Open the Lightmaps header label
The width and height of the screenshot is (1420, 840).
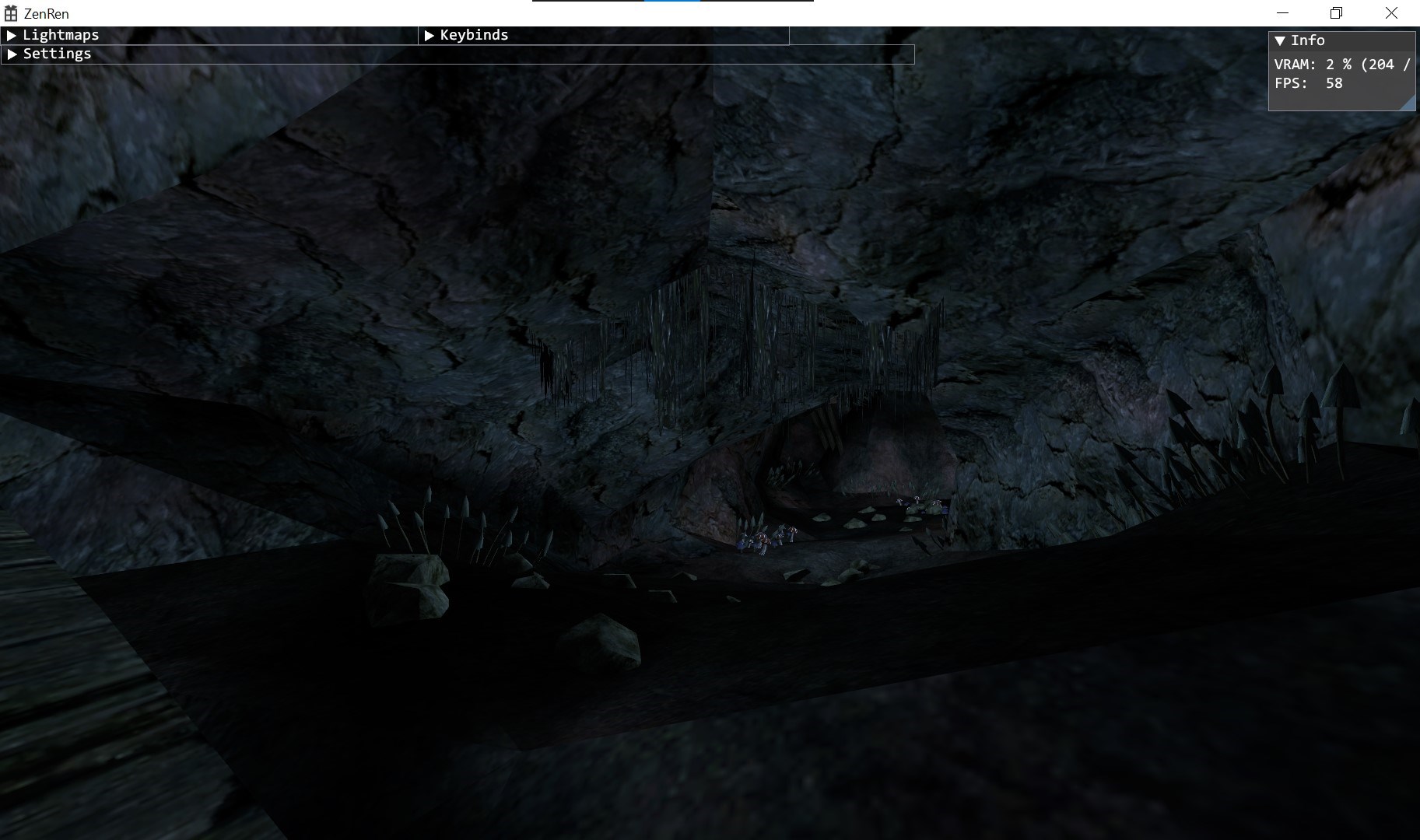coord(61,35)
